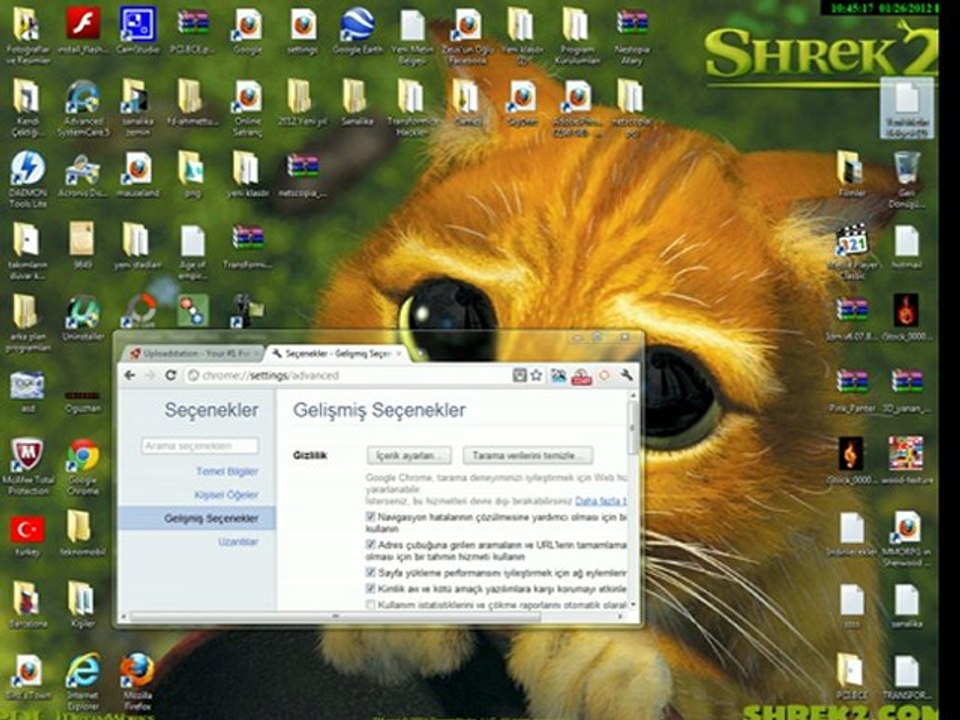The height and width of the screenshot is (720, 960).
Task: Toggle Navigasyon hatalarının çözülmesine checkbox
Action: (370, 517)
